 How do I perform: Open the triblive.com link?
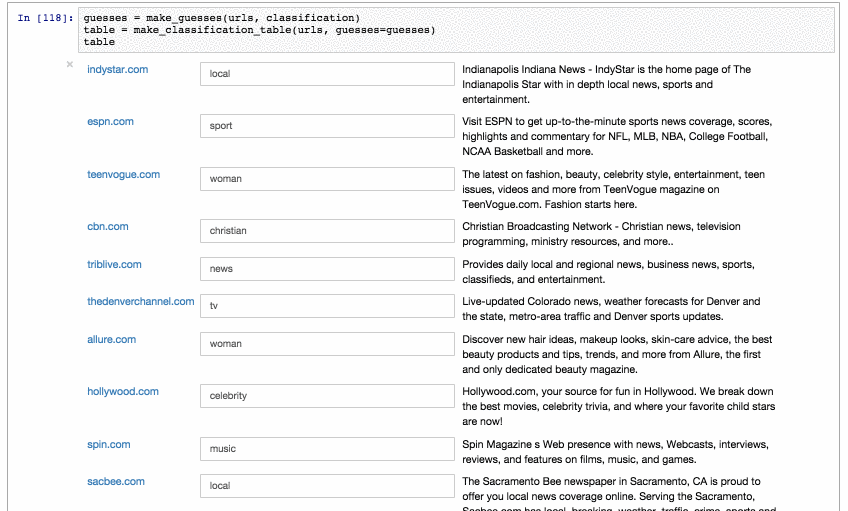114,264
